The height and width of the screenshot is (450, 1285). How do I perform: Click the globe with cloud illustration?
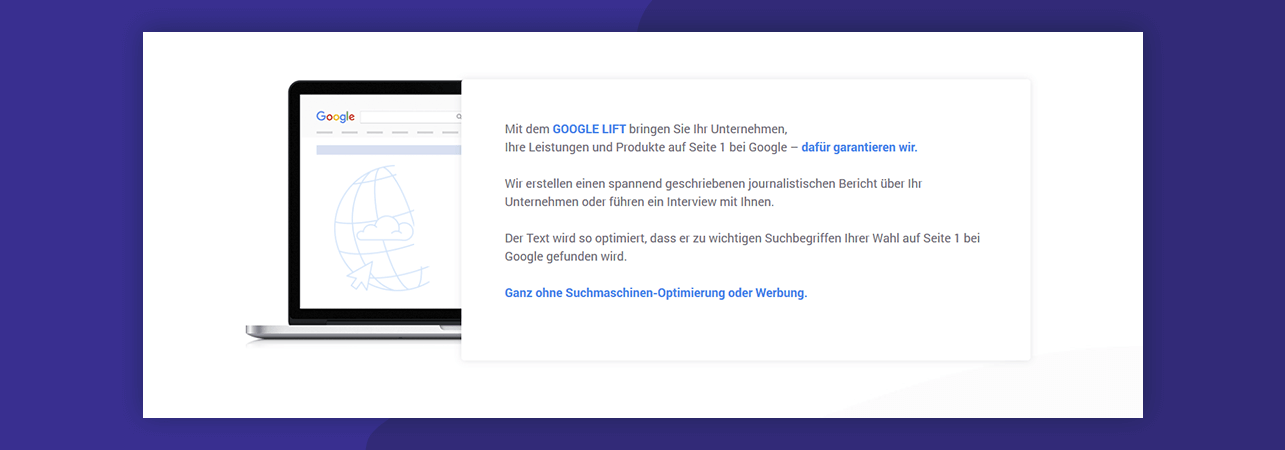(x=383, y=228)
